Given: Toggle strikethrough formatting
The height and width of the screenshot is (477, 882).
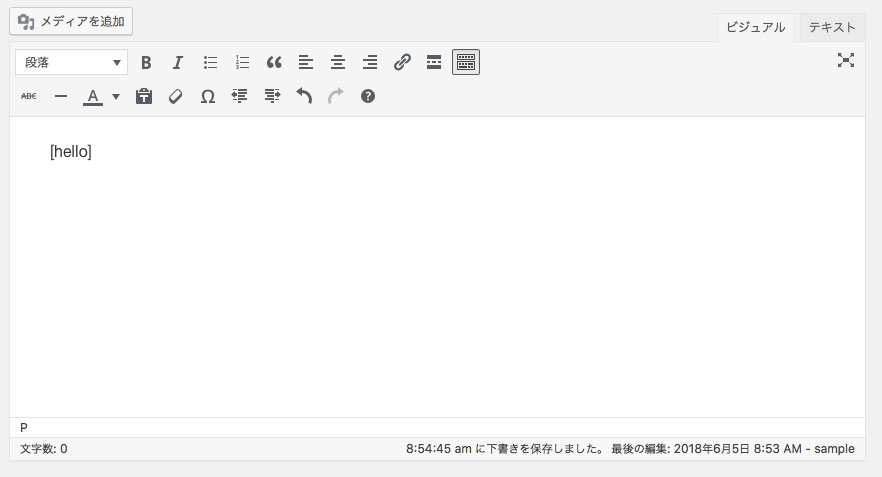Looking at the screenshot, I should pos(29,96).
